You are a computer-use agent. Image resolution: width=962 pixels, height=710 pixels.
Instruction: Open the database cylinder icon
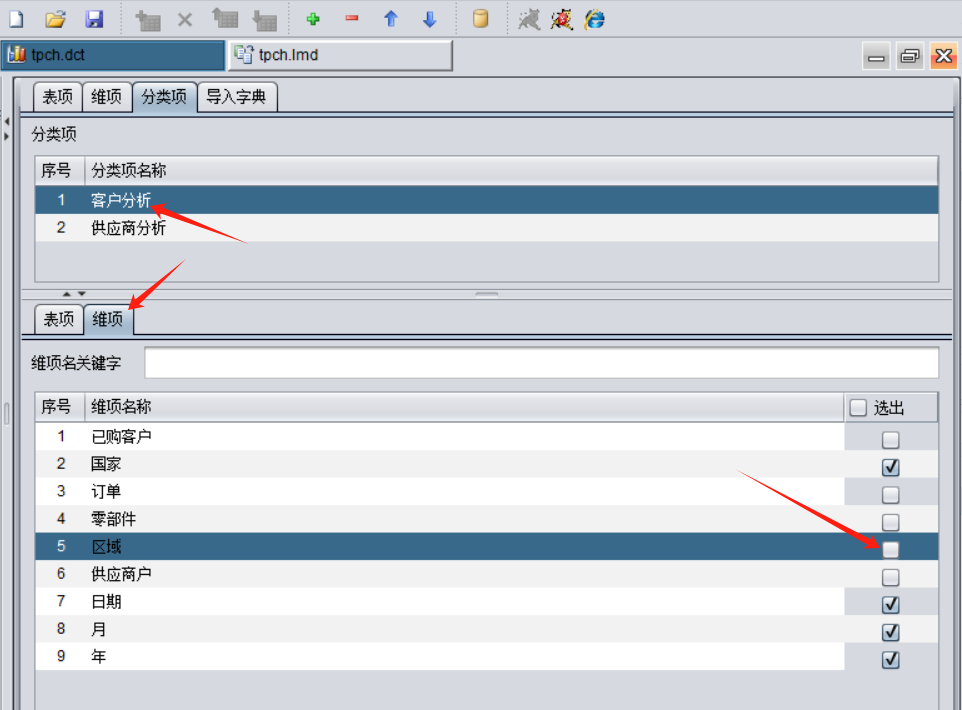pos(481,18)
